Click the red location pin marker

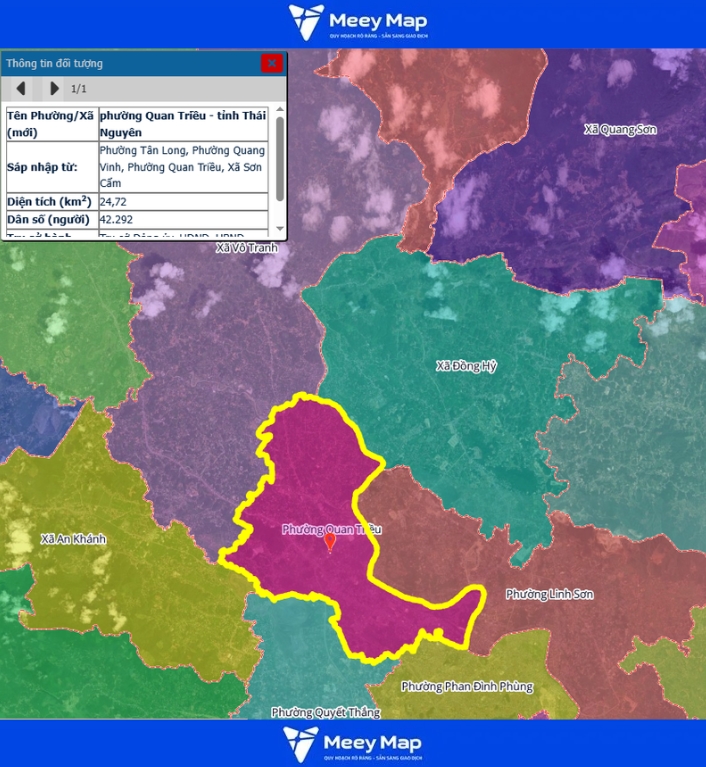coord(330,542)
